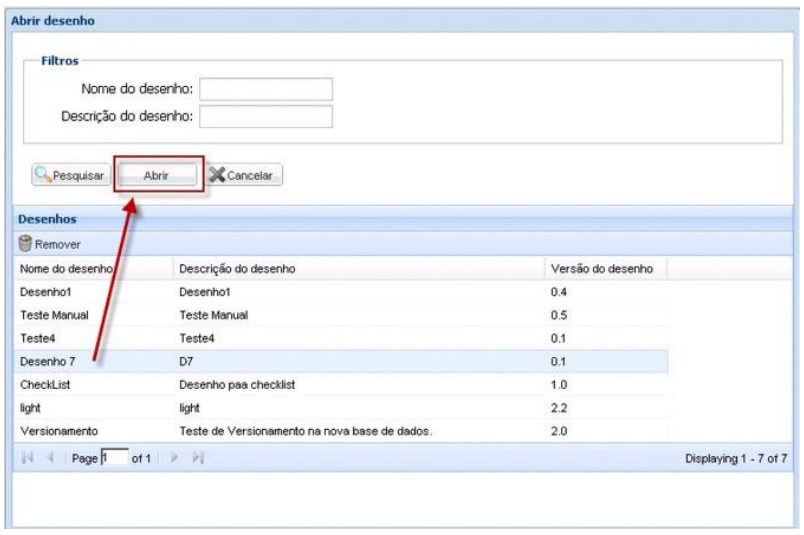Click the page number input box
The height and width of the screenshot is (535, 804).
pyautogui.click(x=114, y=458)
